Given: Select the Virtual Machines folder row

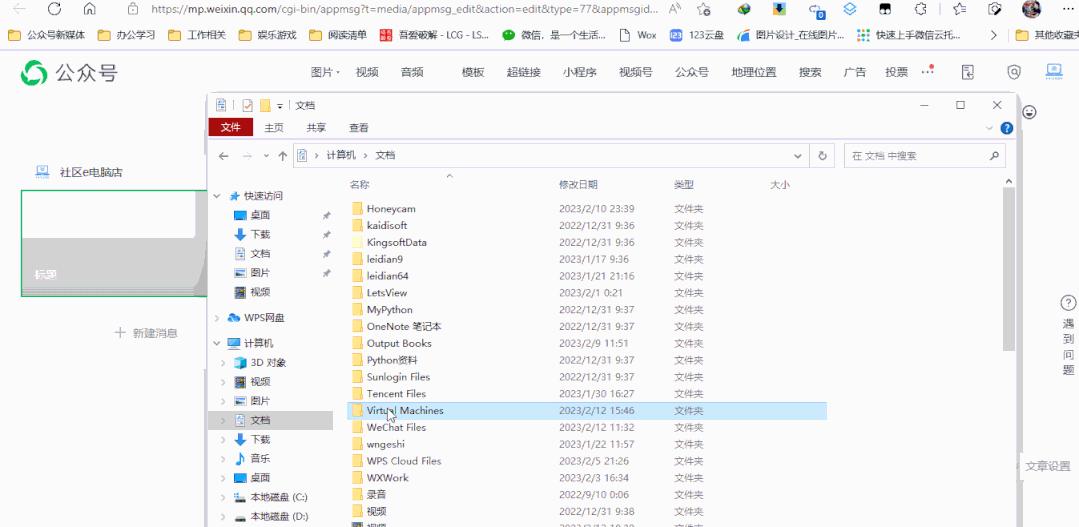Looking at the screenshot, I should tap(586, 411).
